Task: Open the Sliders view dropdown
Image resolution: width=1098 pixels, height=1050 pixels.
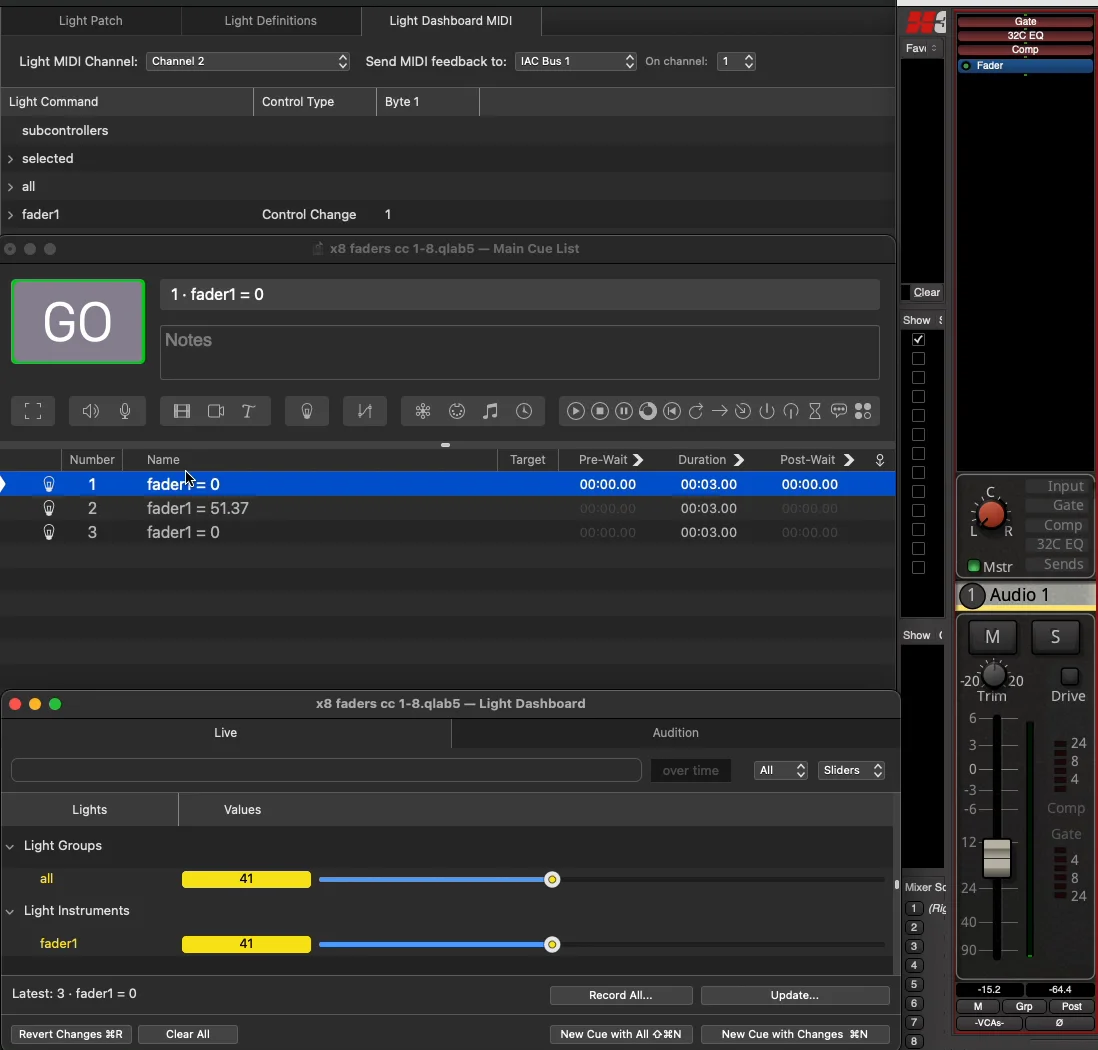Action: point(851,770)
